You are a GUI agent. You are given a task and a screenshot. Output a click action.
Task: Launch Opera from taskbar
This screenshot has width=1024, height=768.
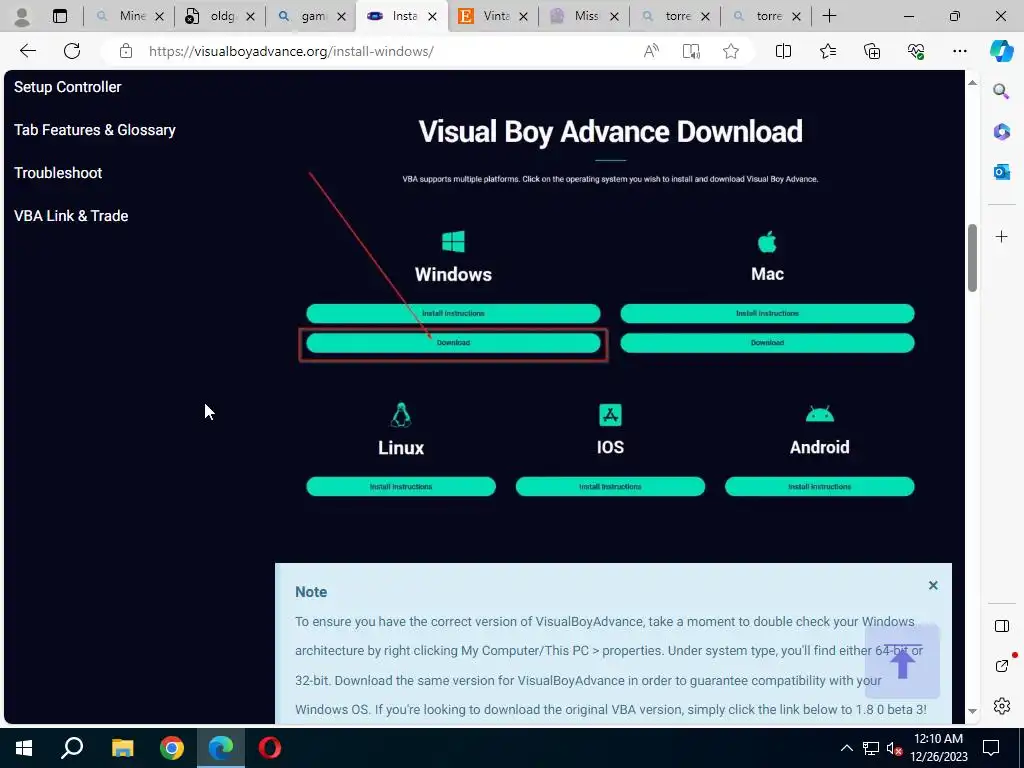tap(270, 748)
